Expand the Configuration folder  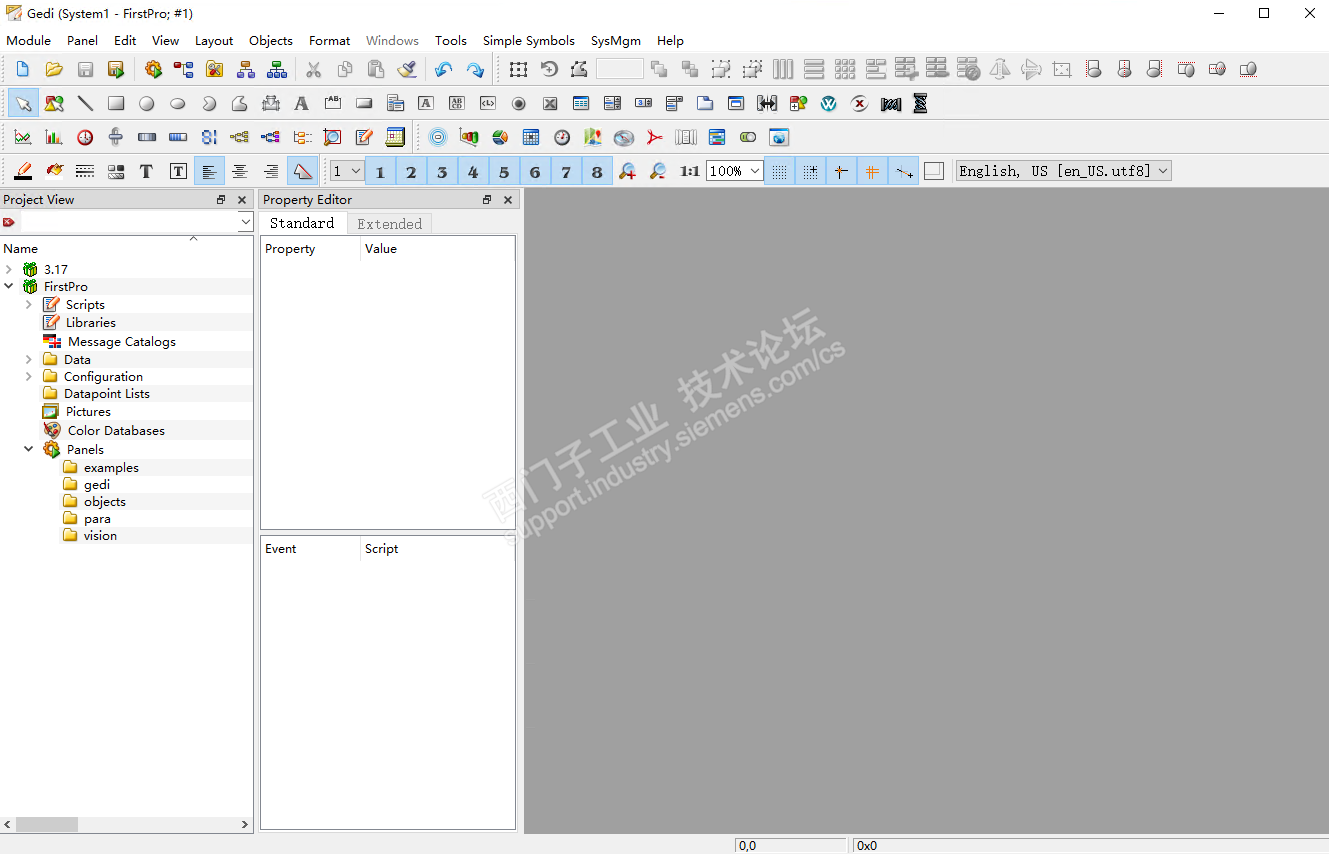29,377
